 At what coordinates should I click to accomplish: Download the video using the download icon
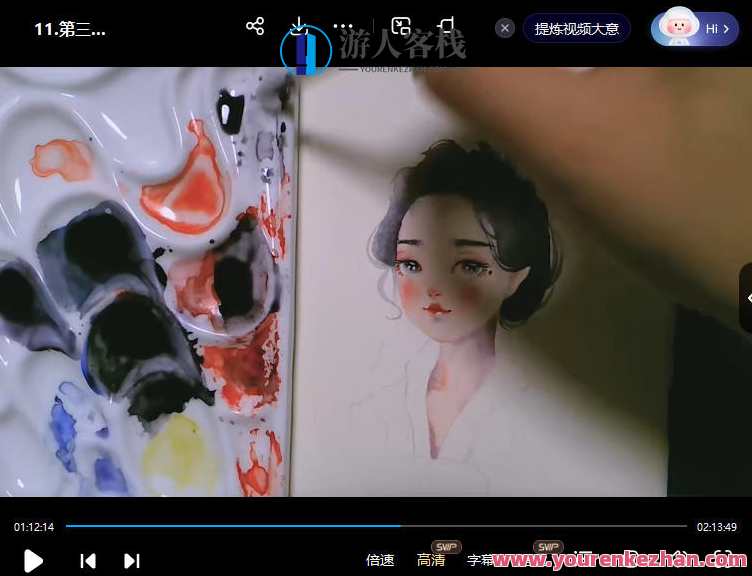298,27
